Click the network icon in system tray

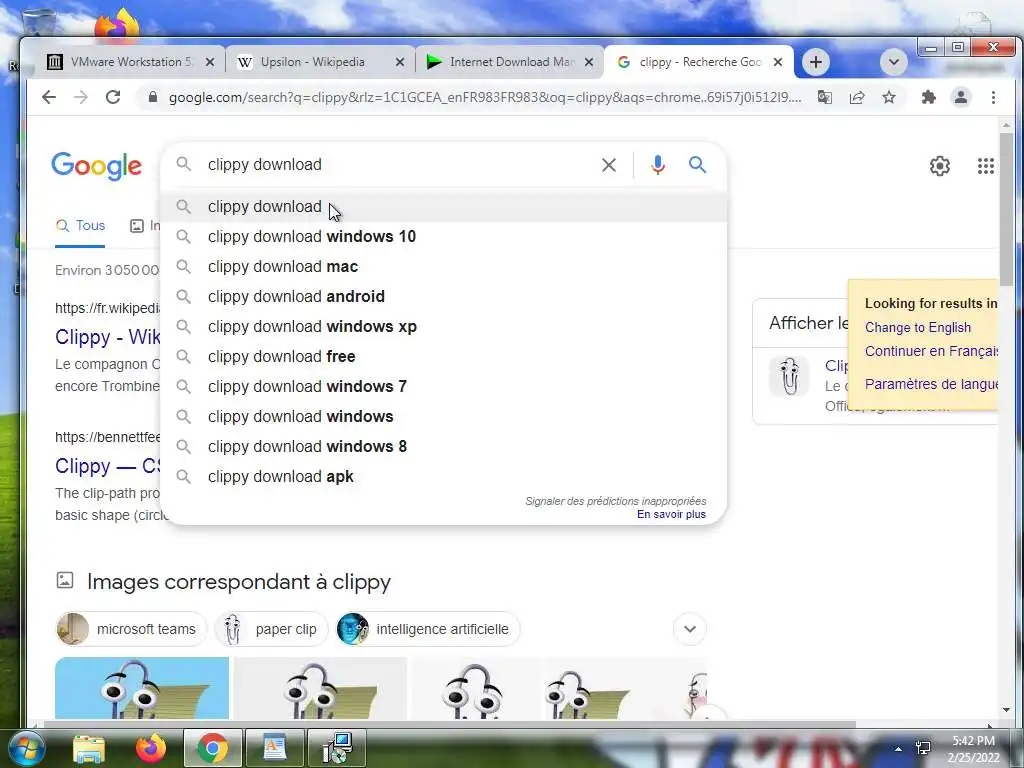tap(923, 748)
